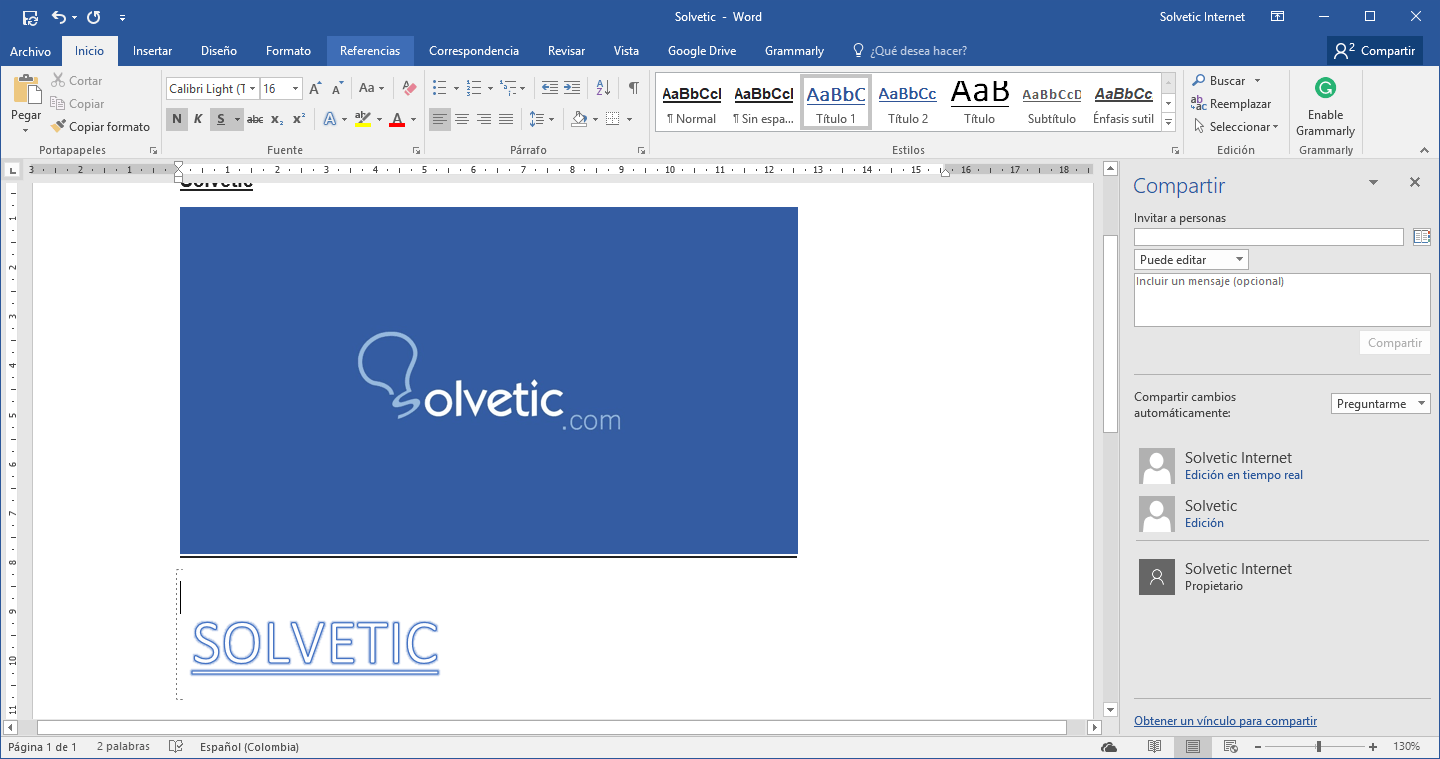Click the Redo/Repeat icon in the title bar
Image resolution: width=1440 pixels, height=759 pixels.
coord(94,17)
